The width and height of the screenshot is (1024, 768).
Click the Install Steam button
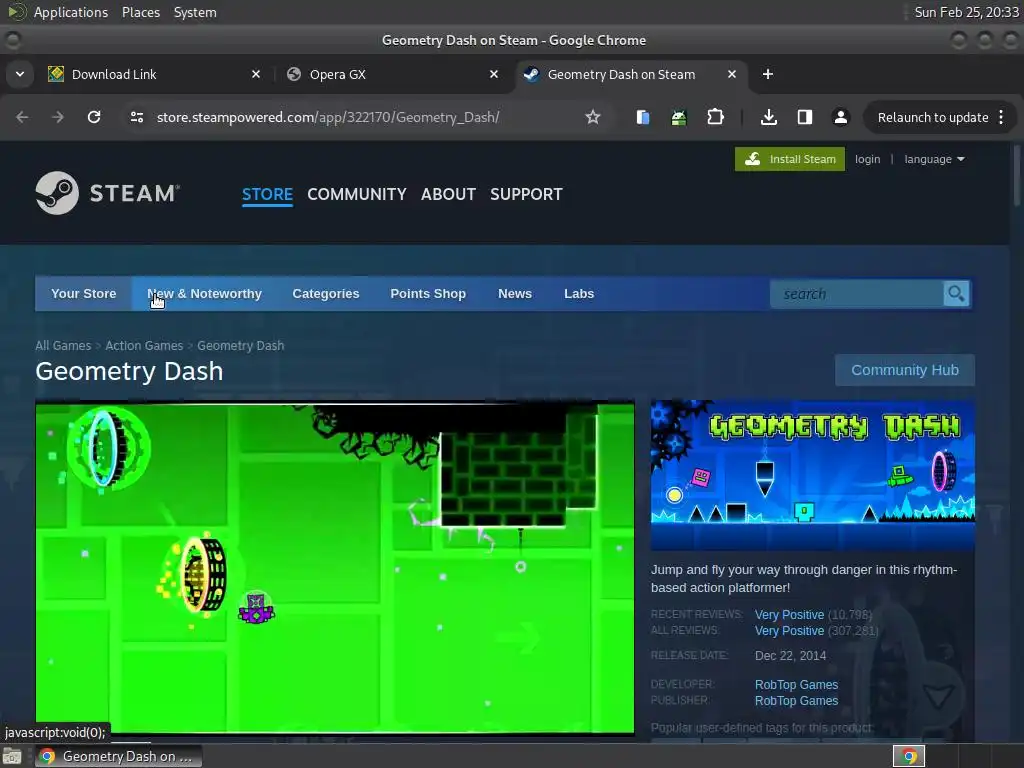click(x=790, y=159)
